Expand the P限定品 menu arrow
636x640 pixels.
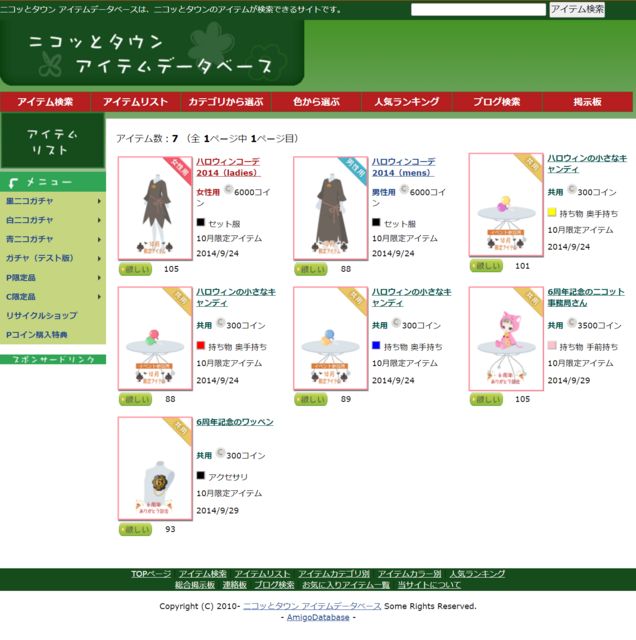(x=99, y=278)
